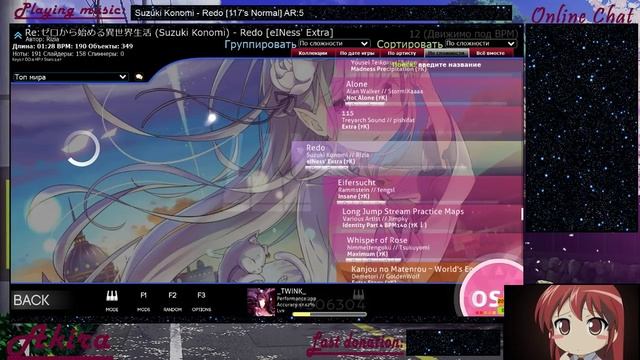Click the chat bubble icon beside Топ мира
Image resolution: width=640 pixels, height=360 pixels.
tap(139, 77)
